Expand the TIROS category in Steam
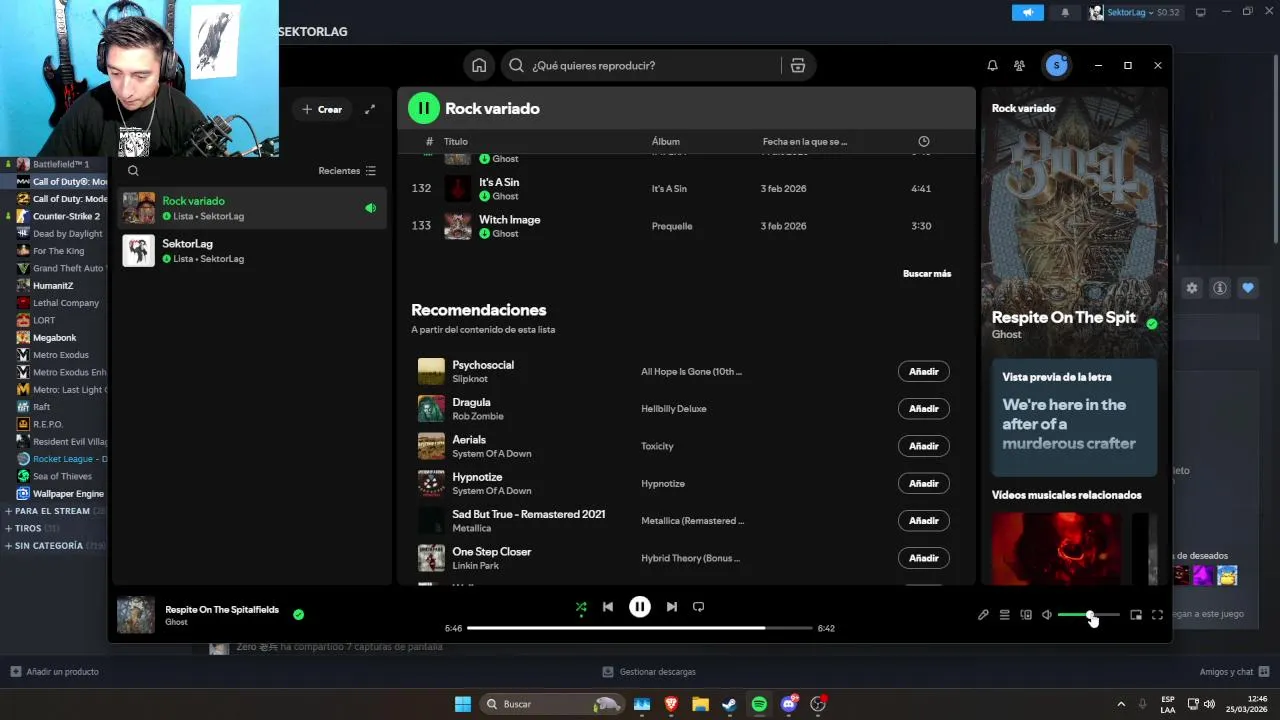The width and height of the screenshot is (1280, 720). tap(33, 528)
